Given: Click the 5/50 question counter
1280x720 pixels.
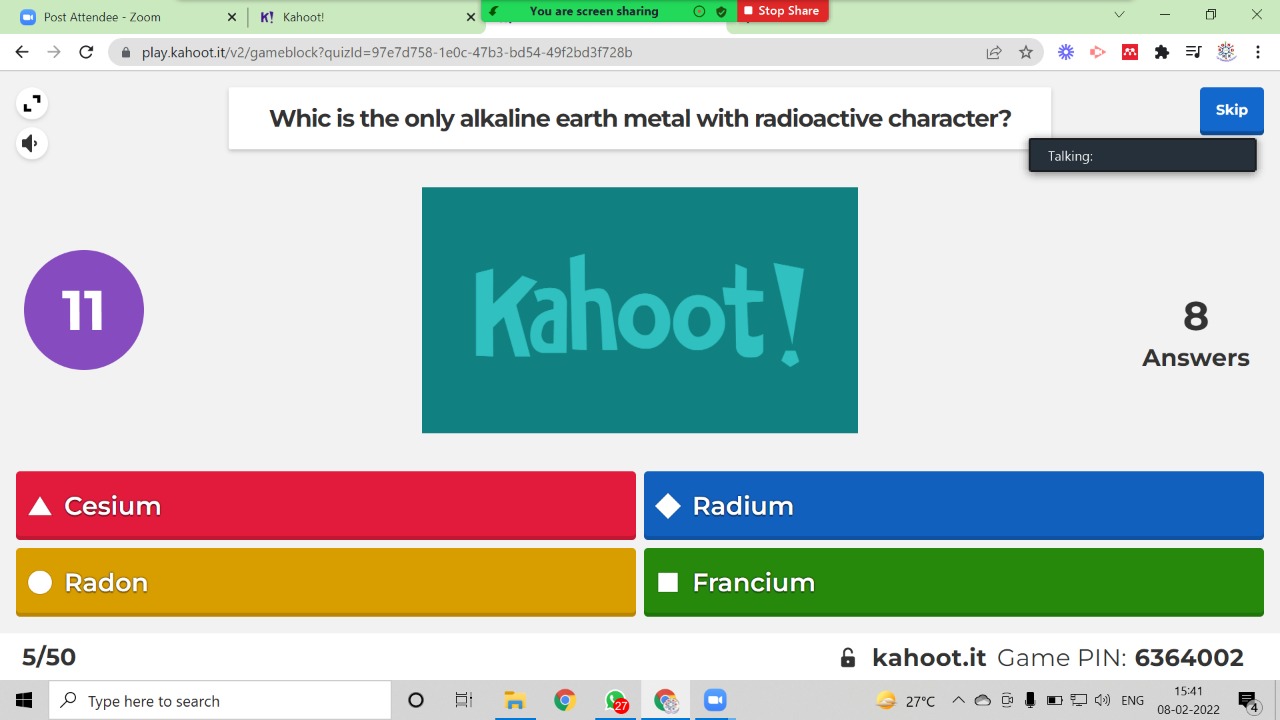Looking at the screenshot, I should point(49,657).
